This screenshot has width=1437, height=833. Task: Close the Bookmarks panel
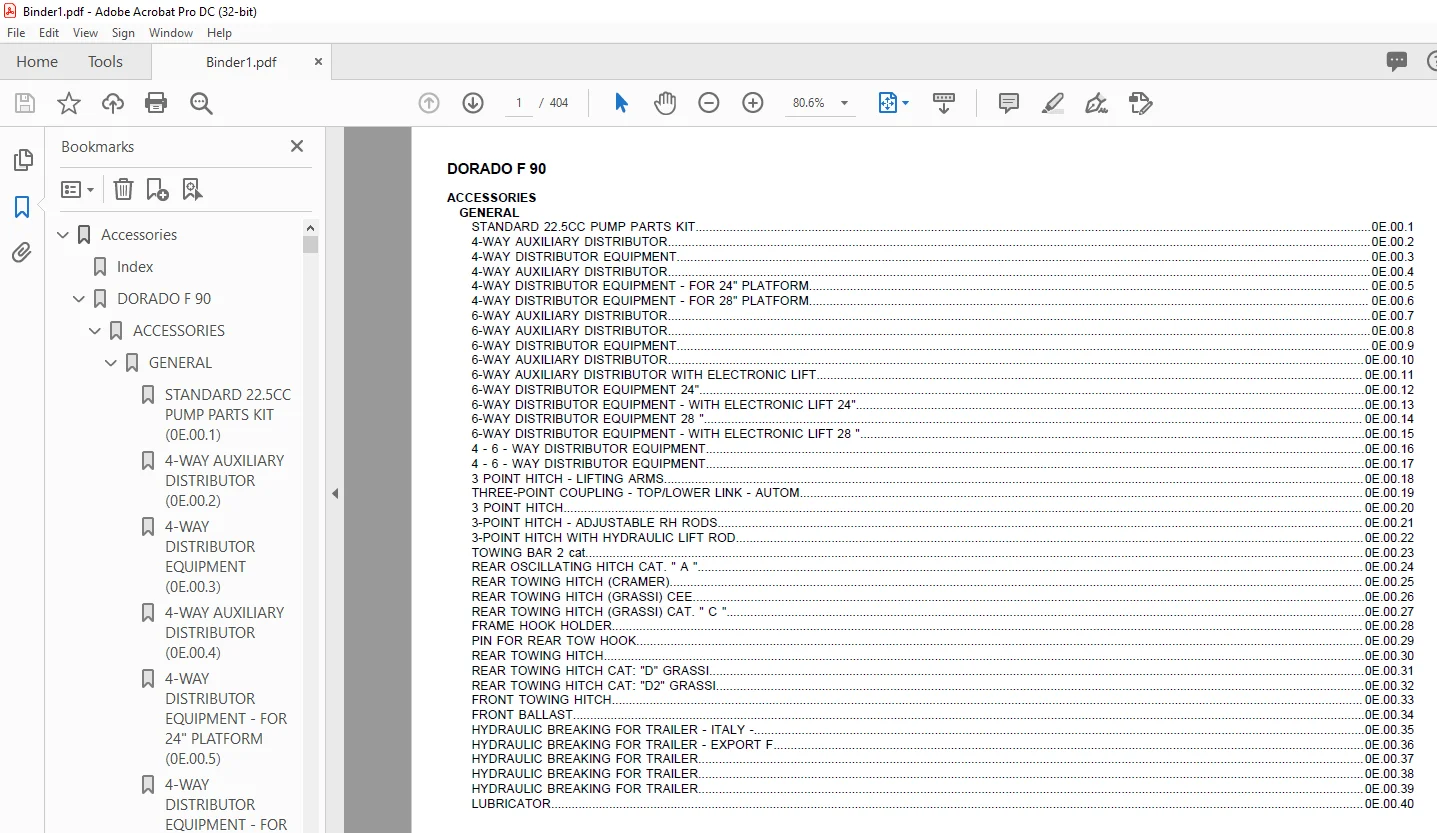point(297,146)
